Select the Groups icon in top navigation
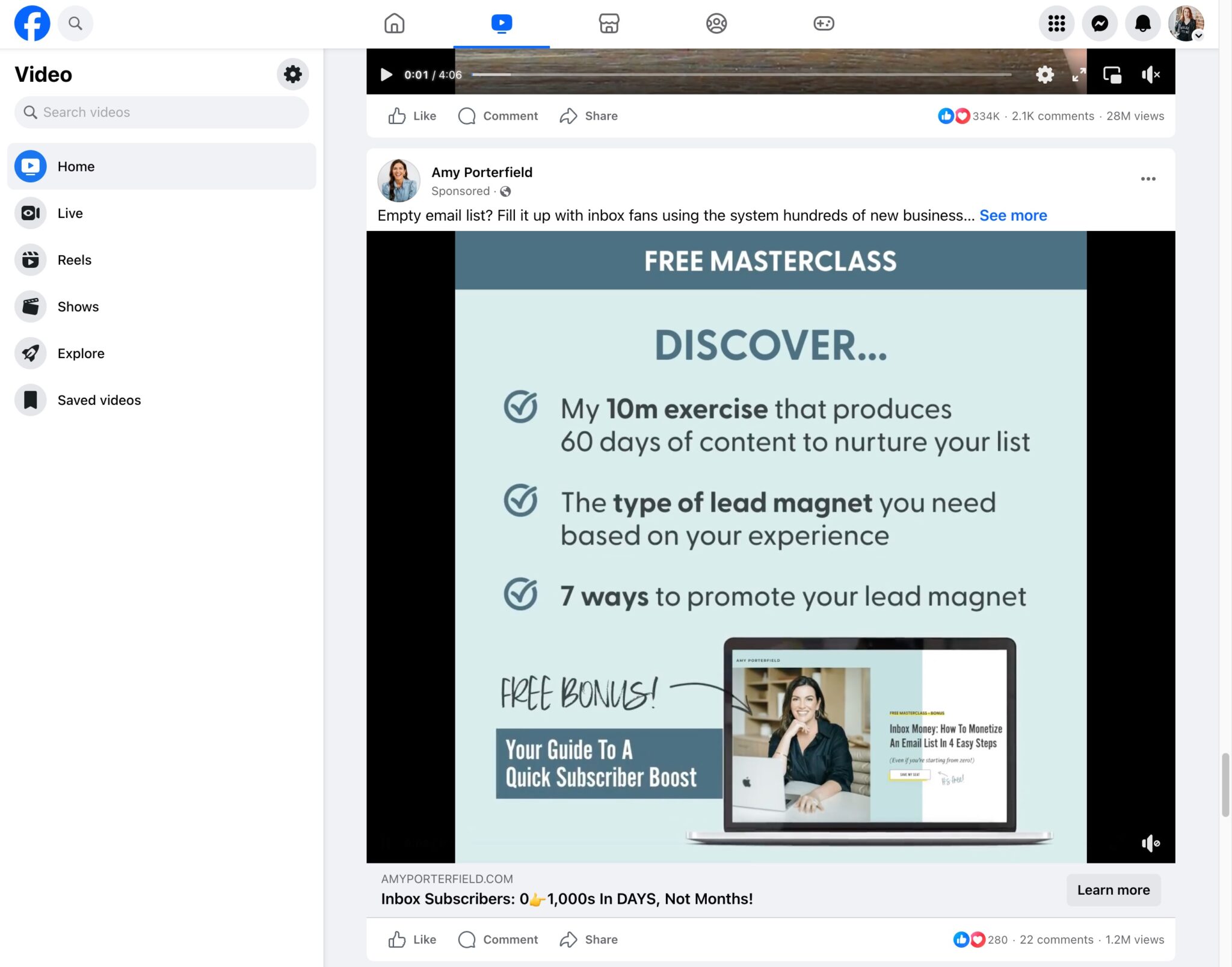Viewport: 1232px width, 967px height. coord(716,23)
